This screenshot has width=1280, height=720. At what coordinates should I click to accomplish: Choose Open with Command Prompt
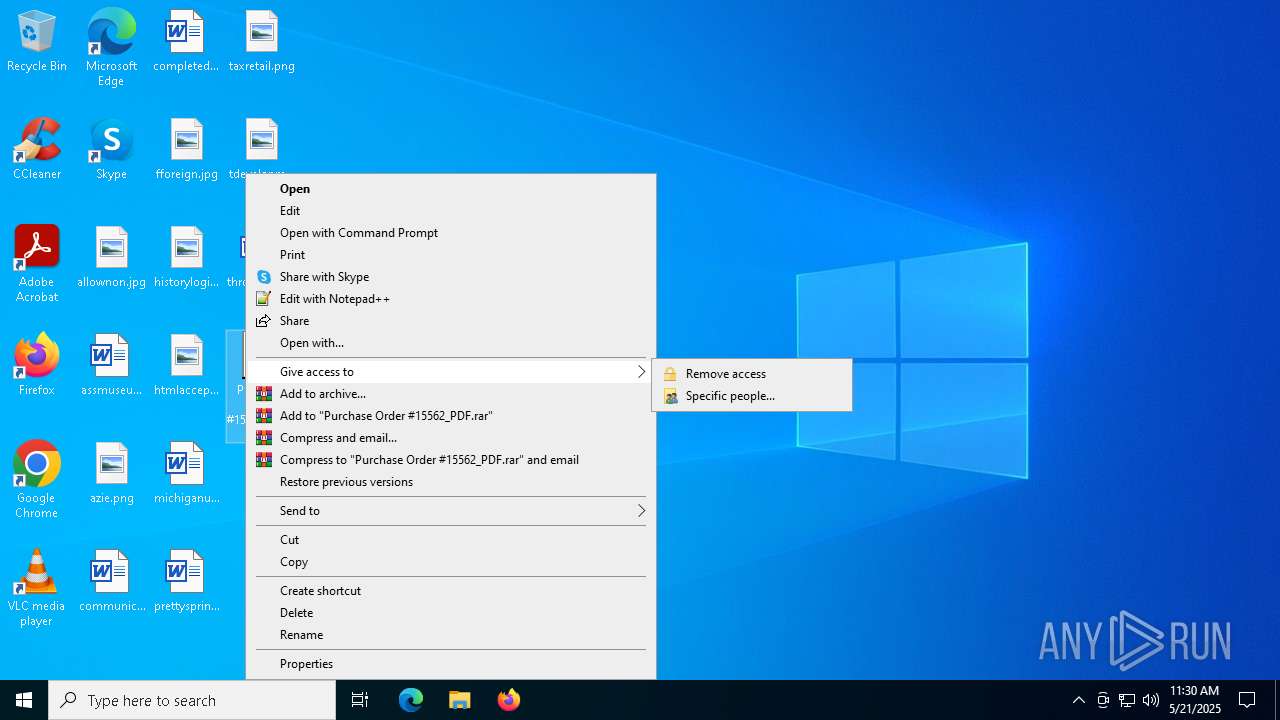451,233
